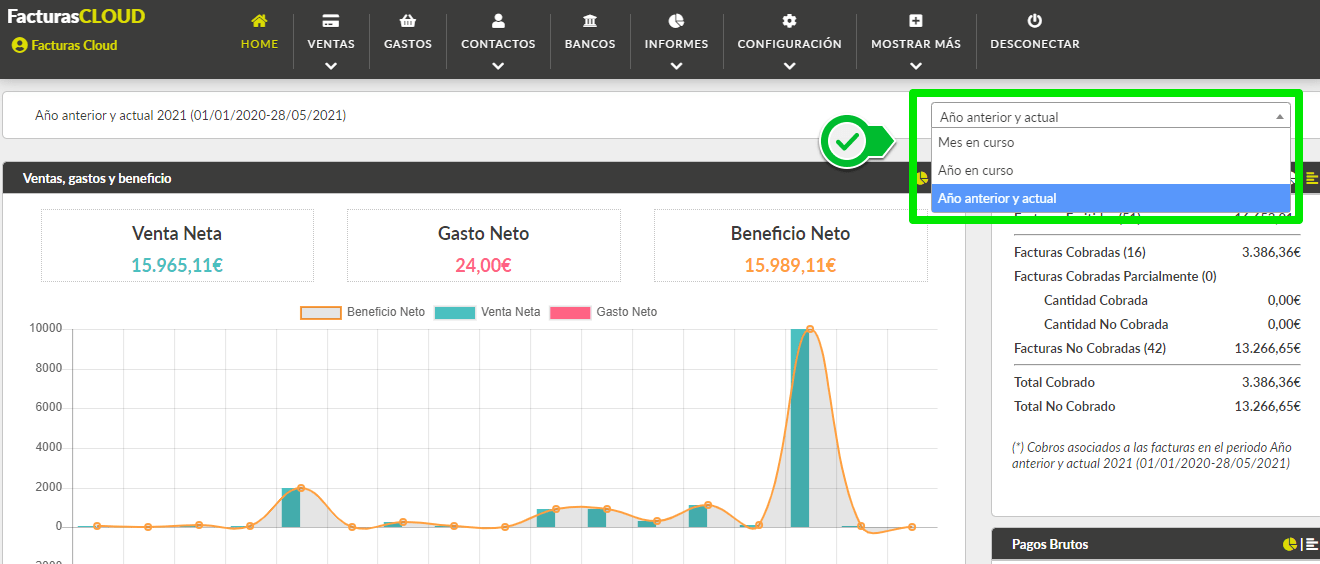Image resolution: width=1320 pixels, height=564 pixels.
Task: Open the Año anterior y actual period selector
Action: [1111, 117]
